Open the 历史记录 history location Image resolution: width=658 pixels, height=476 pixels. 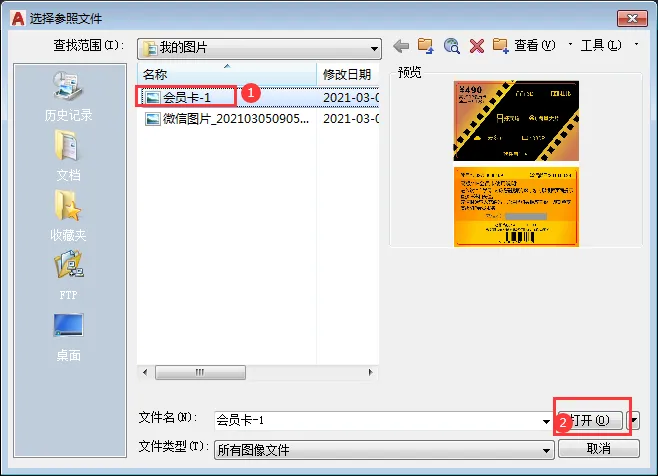(68, 97)
